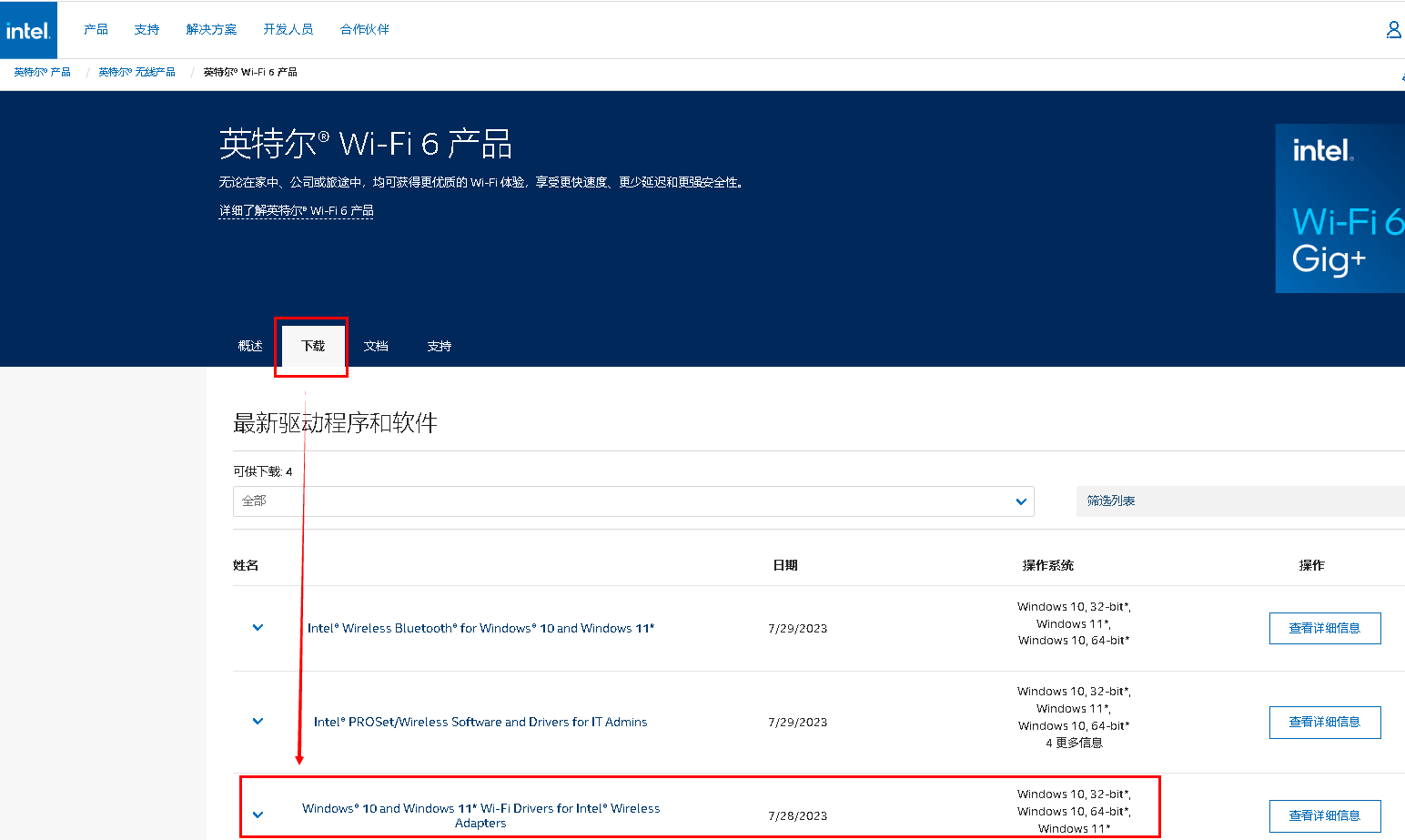Open 详细了解英特尔® Wi-Fi 6 产品 link

coord(296,210)
